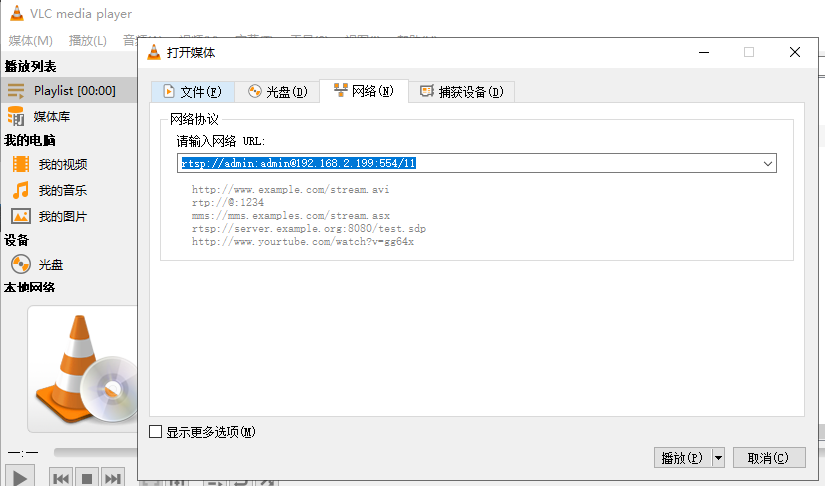Select 我的图片 in sidebar
This screenshot has width=825, height=486.
tap(62, 216)
